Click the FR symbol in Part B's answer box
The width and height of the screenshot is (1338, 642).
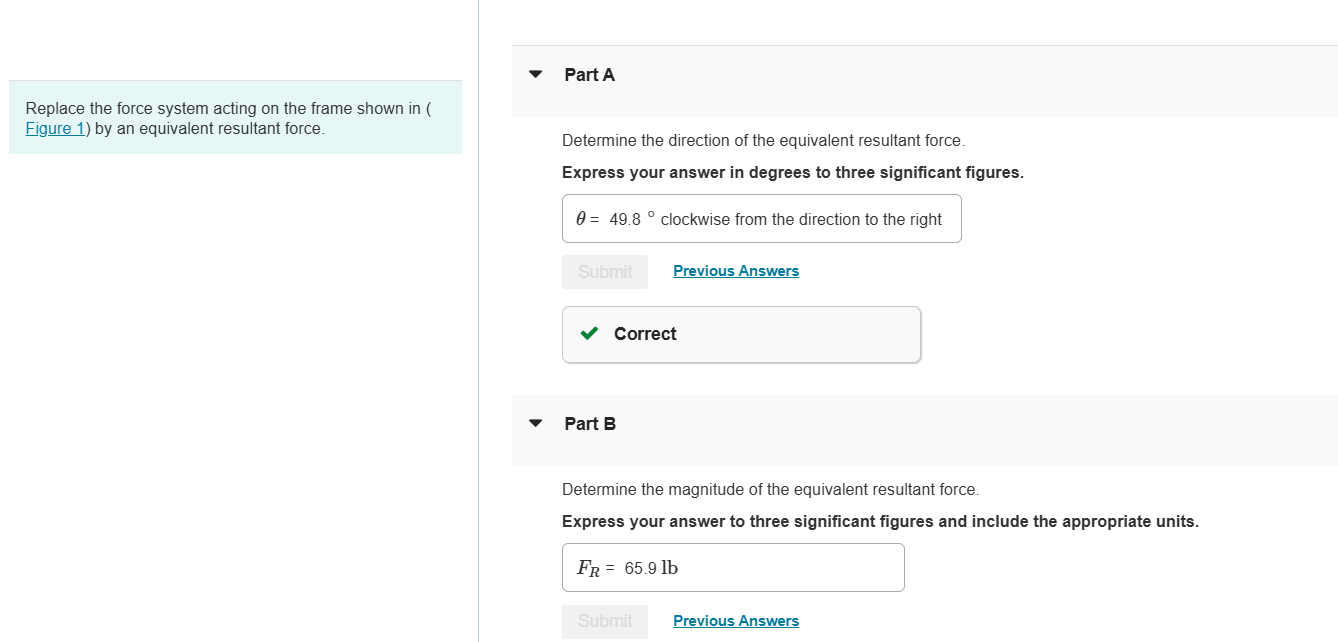coord(586,566)
